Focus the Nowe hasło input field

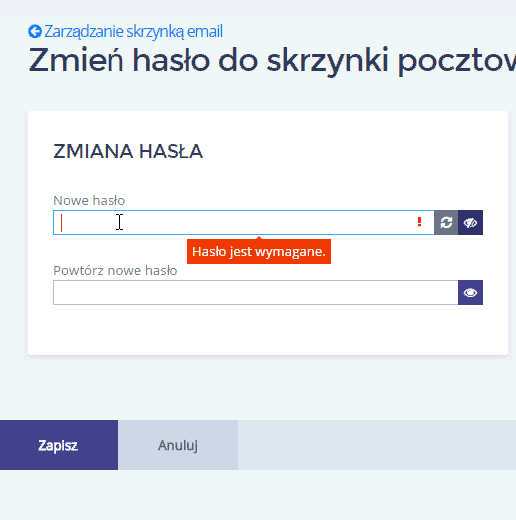(x=244, y=222)
